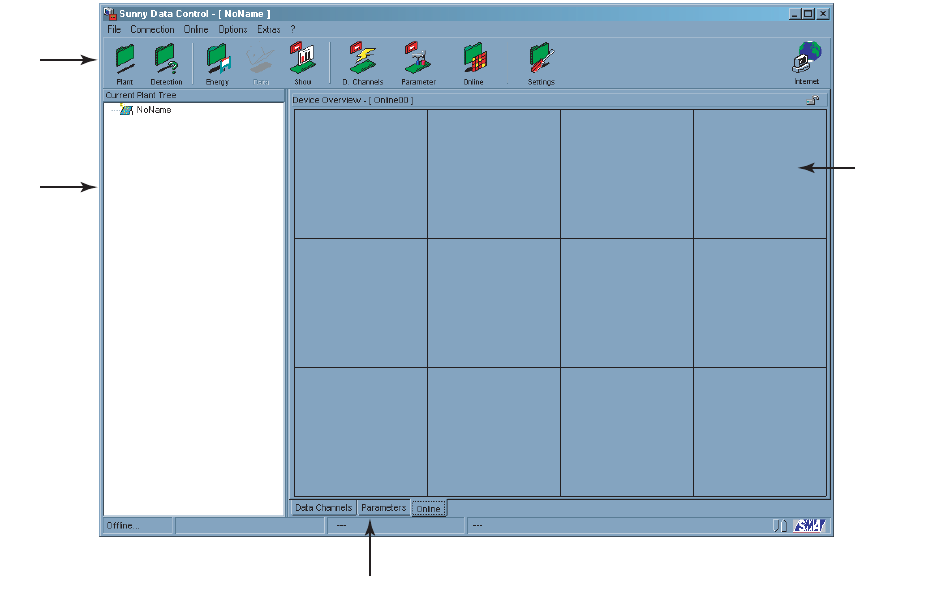Click the 'Current Plant Tree' header
Viewport: 936px width, 596px height.
pyautogui.click(x=141, y=95)
